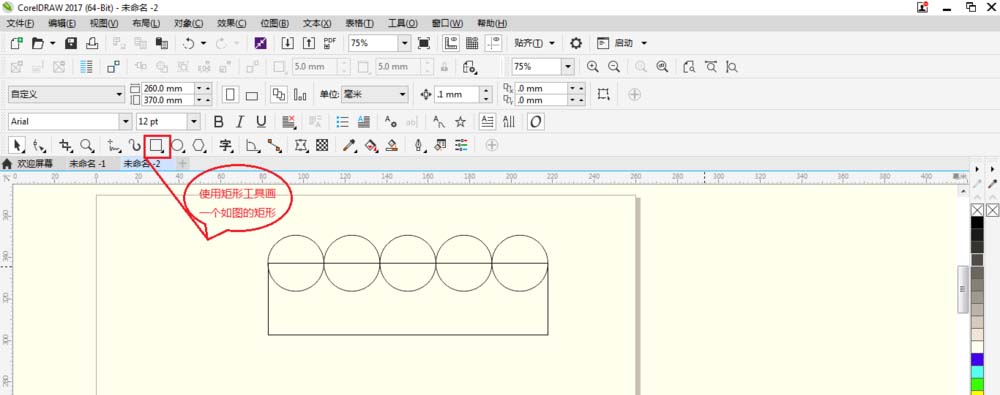
Task: Select the Interactive Fill bucket tool
Action: point(371,145)
